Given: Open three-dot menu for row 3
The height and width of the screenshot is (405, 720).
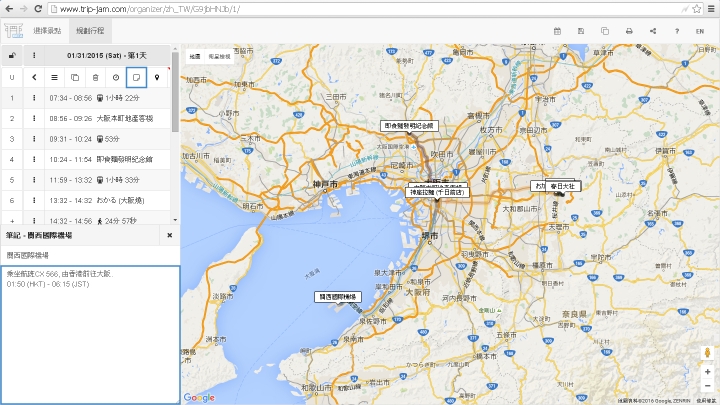Looking at the screenshot, I should [x=34, y=139].
